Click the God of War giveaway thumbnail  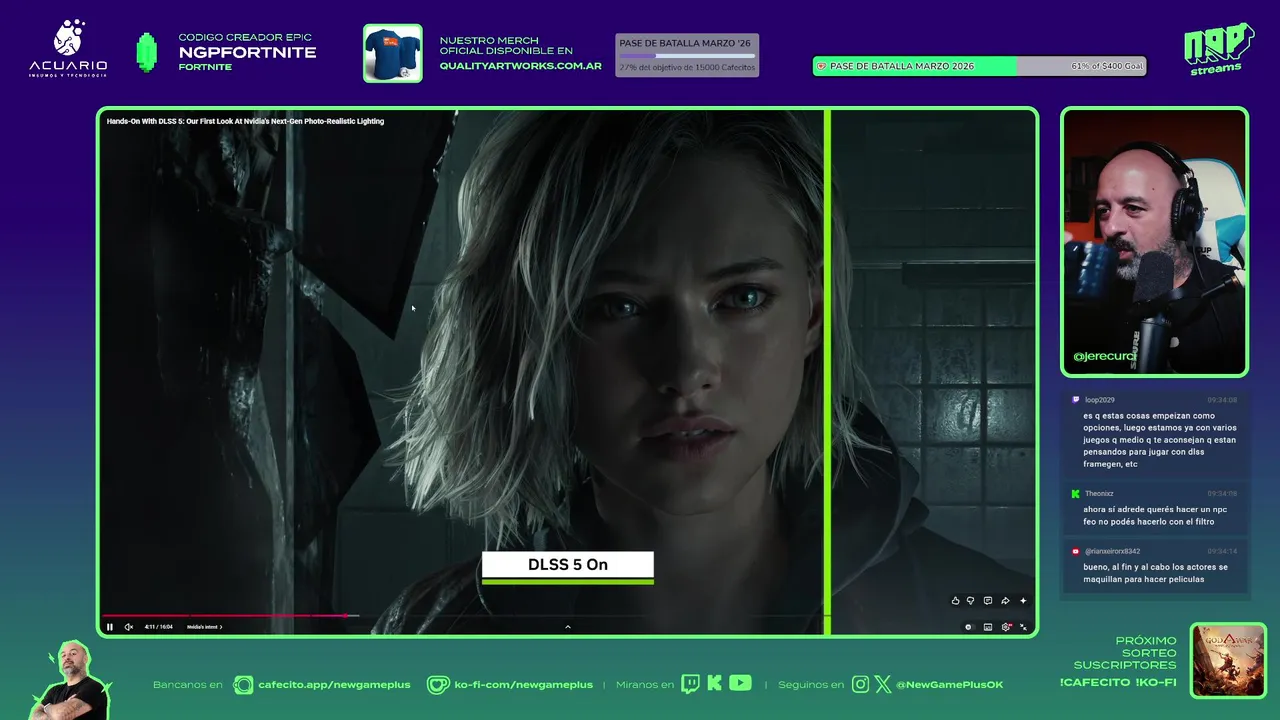pos(1228,660)
